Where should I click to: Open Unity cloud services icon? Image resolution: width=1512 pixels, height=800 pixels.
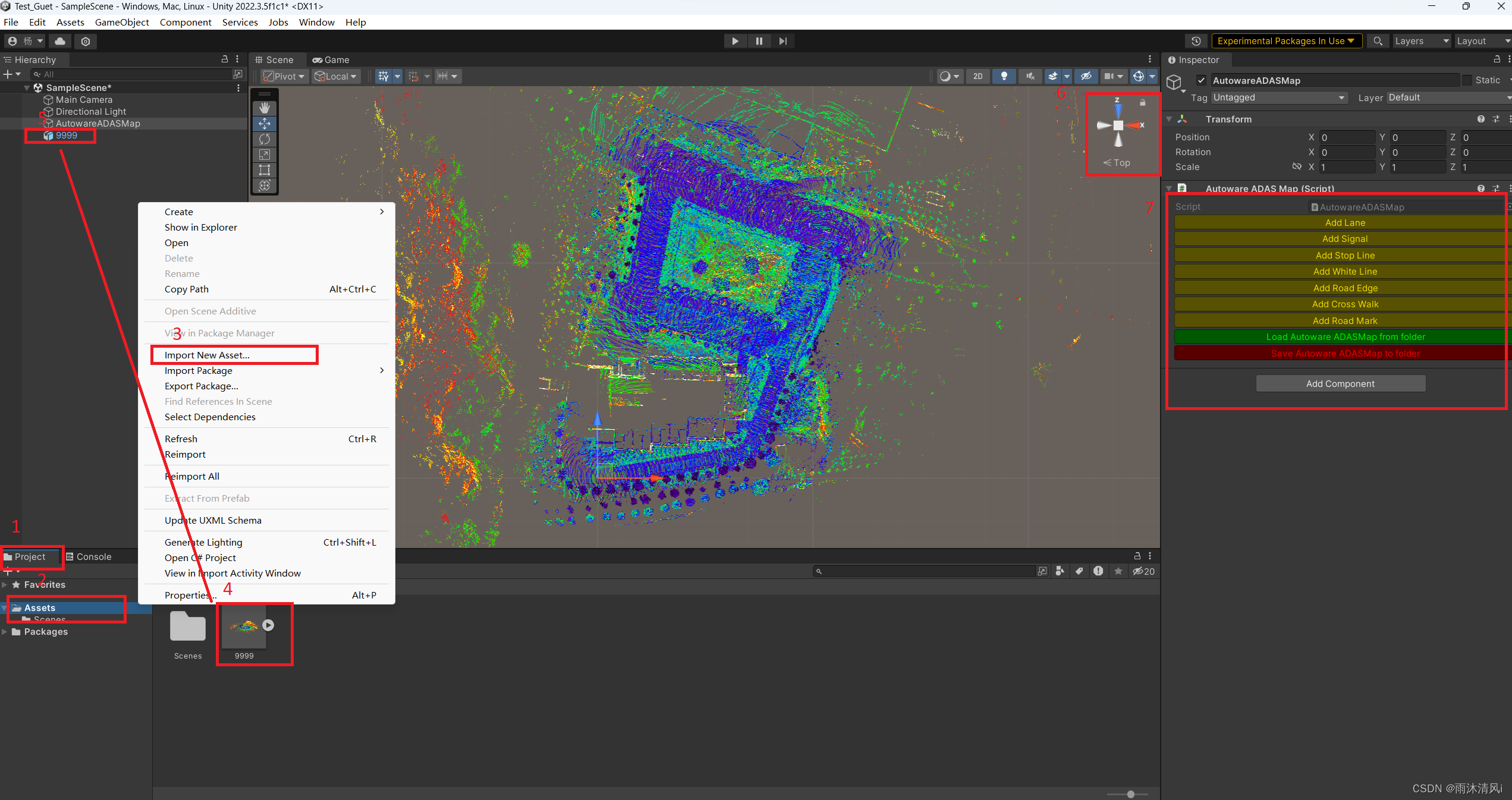[60, 41]
